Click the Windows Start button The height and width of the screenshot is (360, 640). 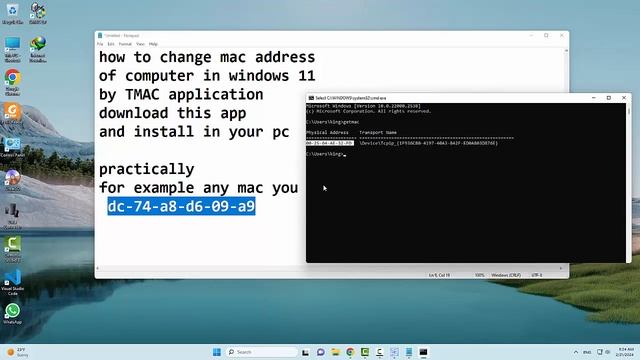tap(217, 352)
